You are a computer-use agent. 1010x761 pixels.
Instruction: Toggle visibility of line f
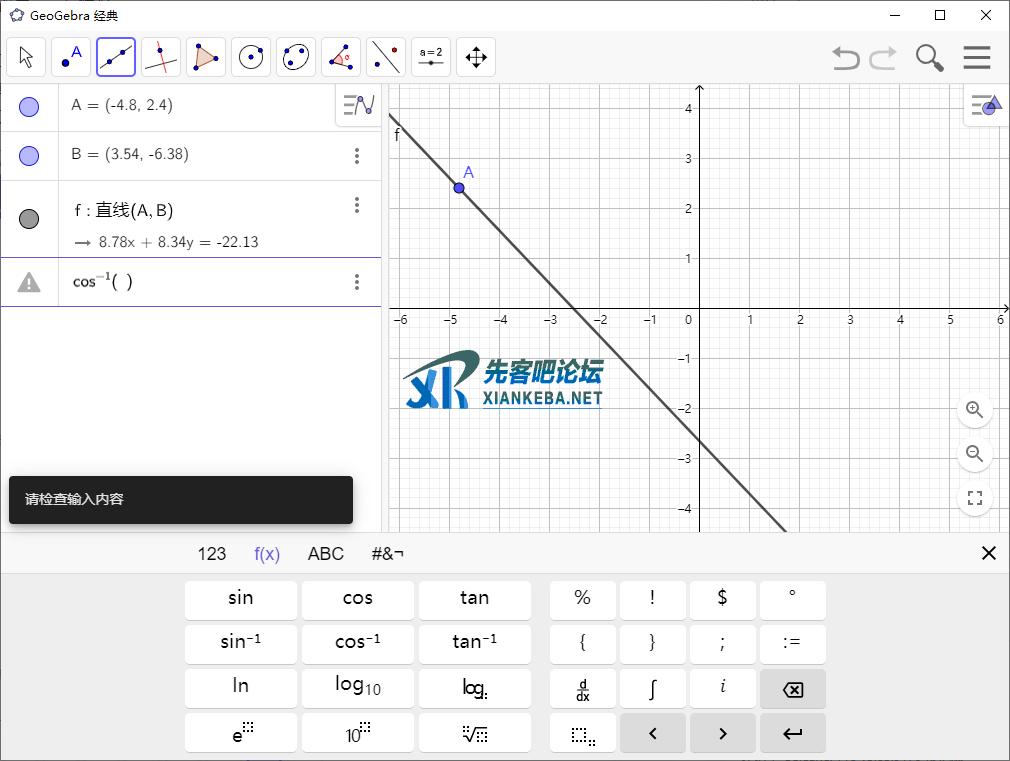tap(29, 219)
